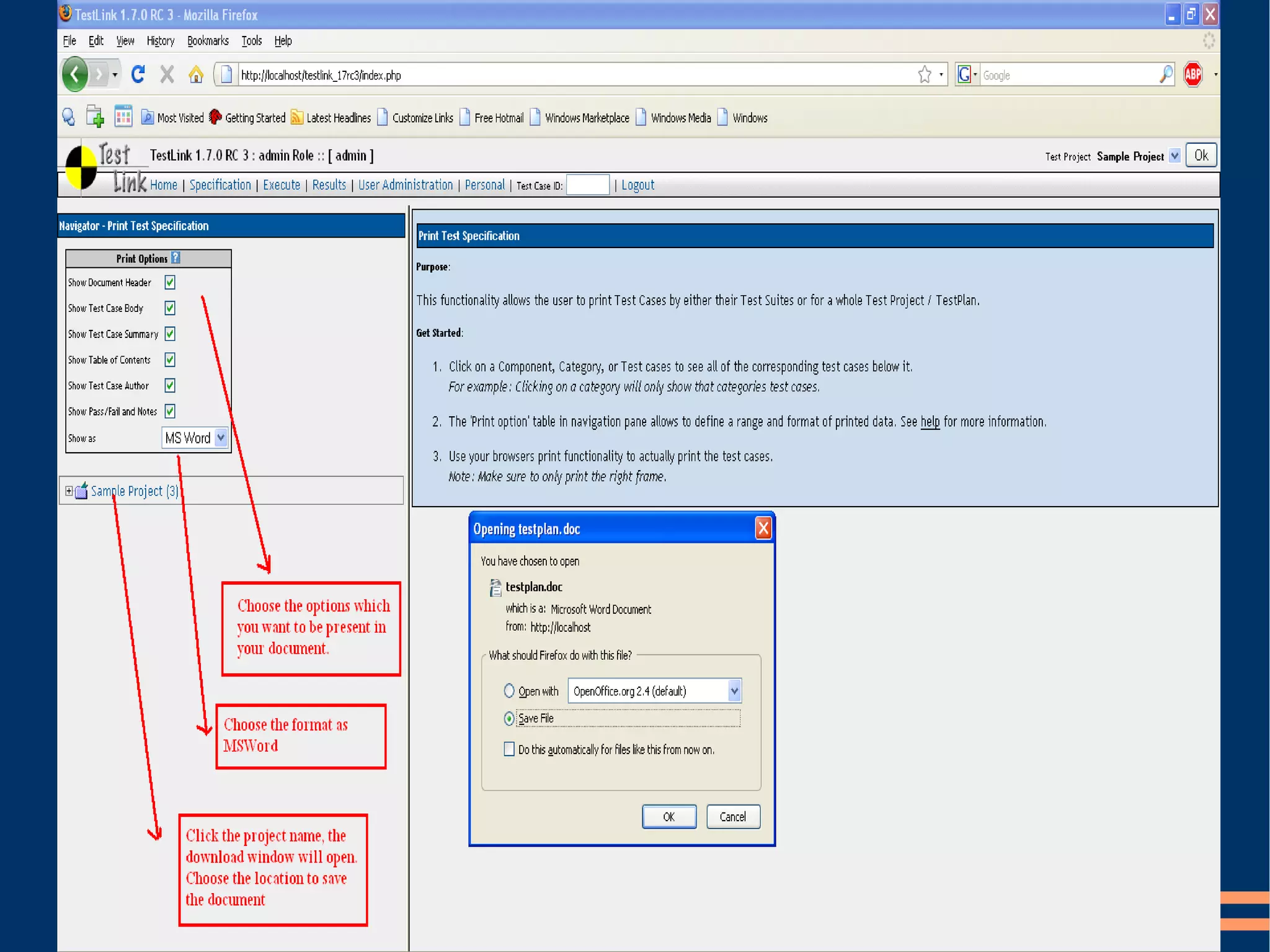Click the browser Back arrow button
Screen dimensions: 1270x952
(75, 74)
